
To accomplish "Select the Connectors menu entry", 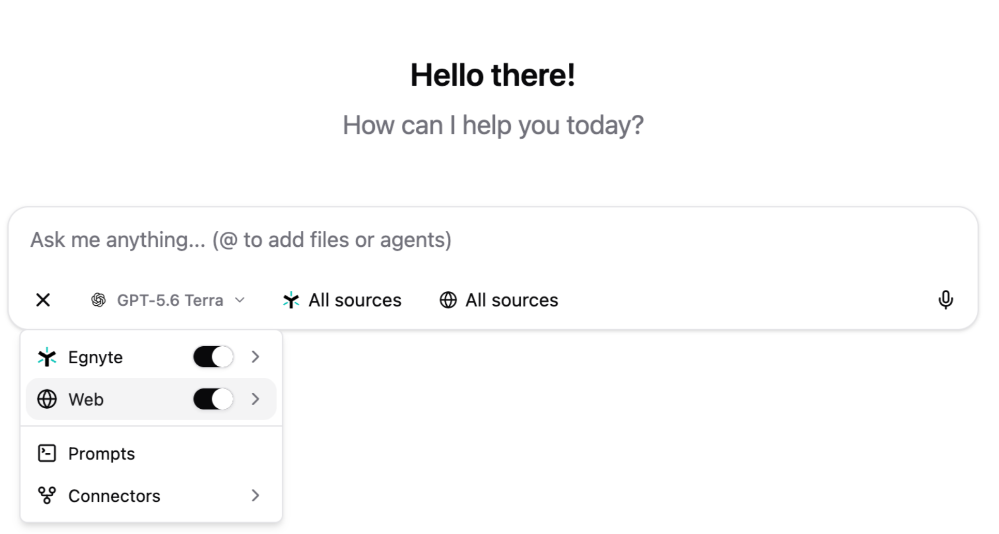I will pyautogui.click(x=151, y=496).
